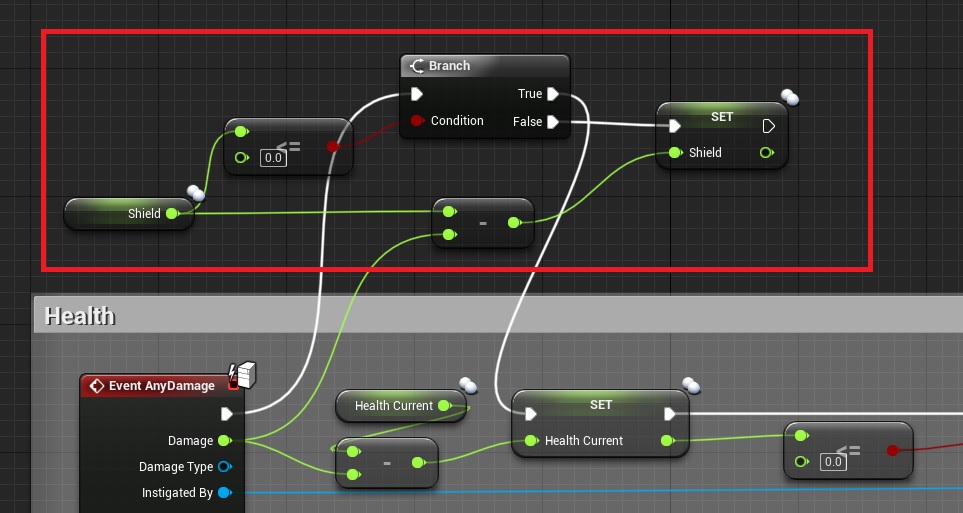Click the Health Current input pin on the SET node

[531, 441]
